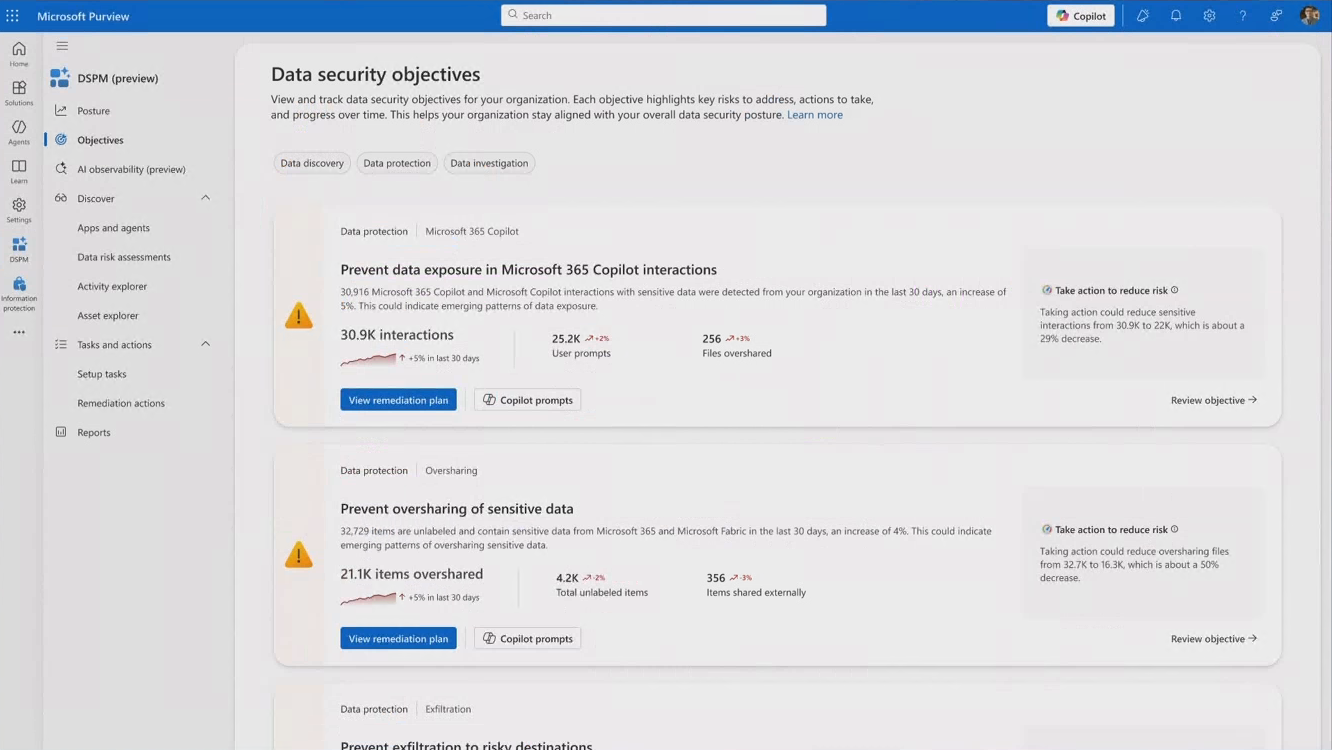Open Apps and agents
1332x750 pixels.
(114, 228)
